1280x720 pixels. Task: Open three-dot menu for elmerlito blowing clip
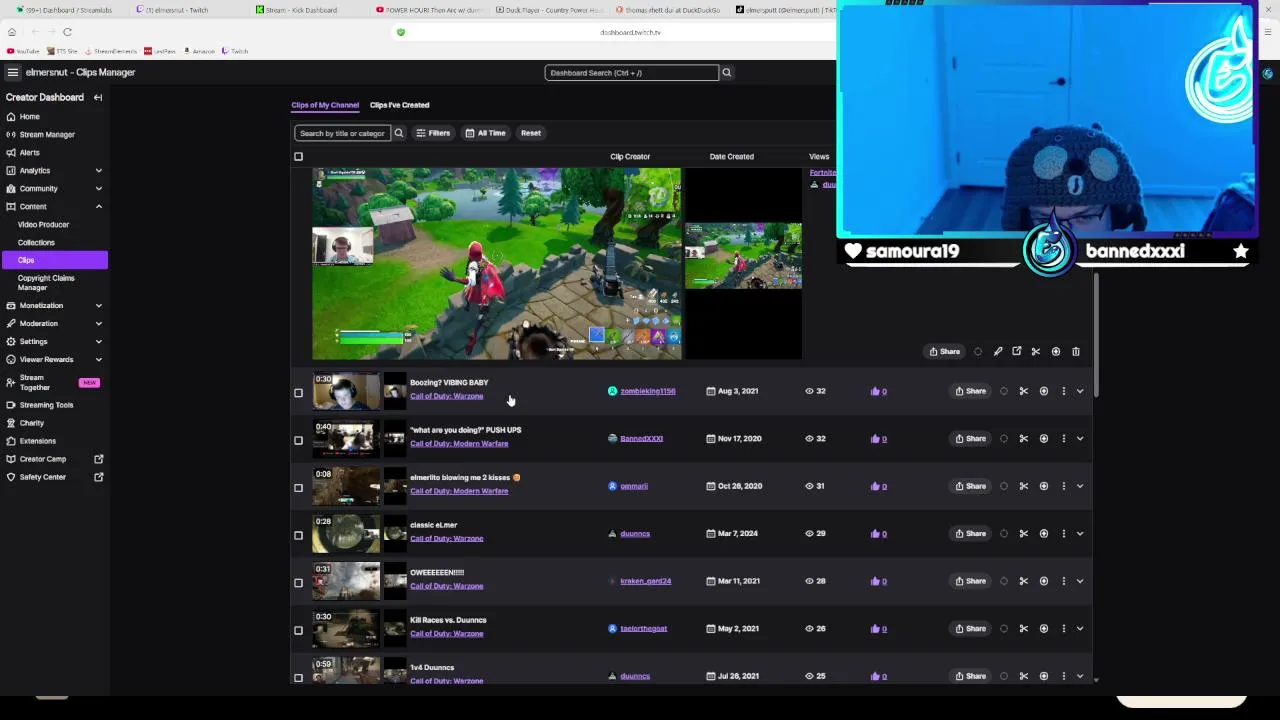point(1064,486)
